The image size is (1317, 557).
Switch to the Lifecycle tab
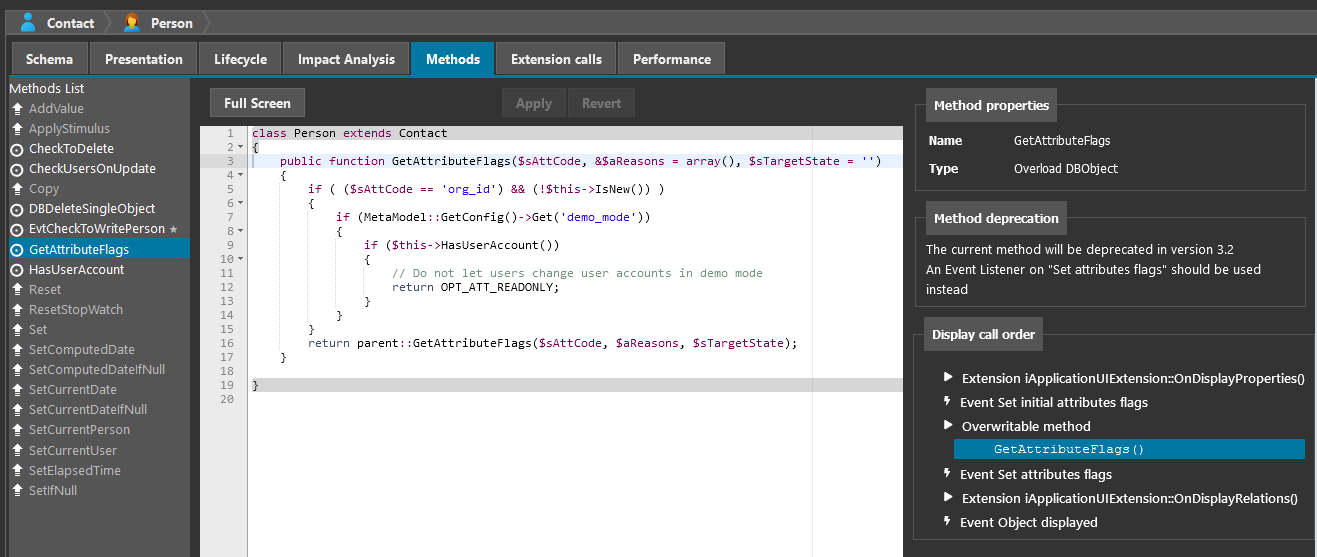[x=240, y=59]
